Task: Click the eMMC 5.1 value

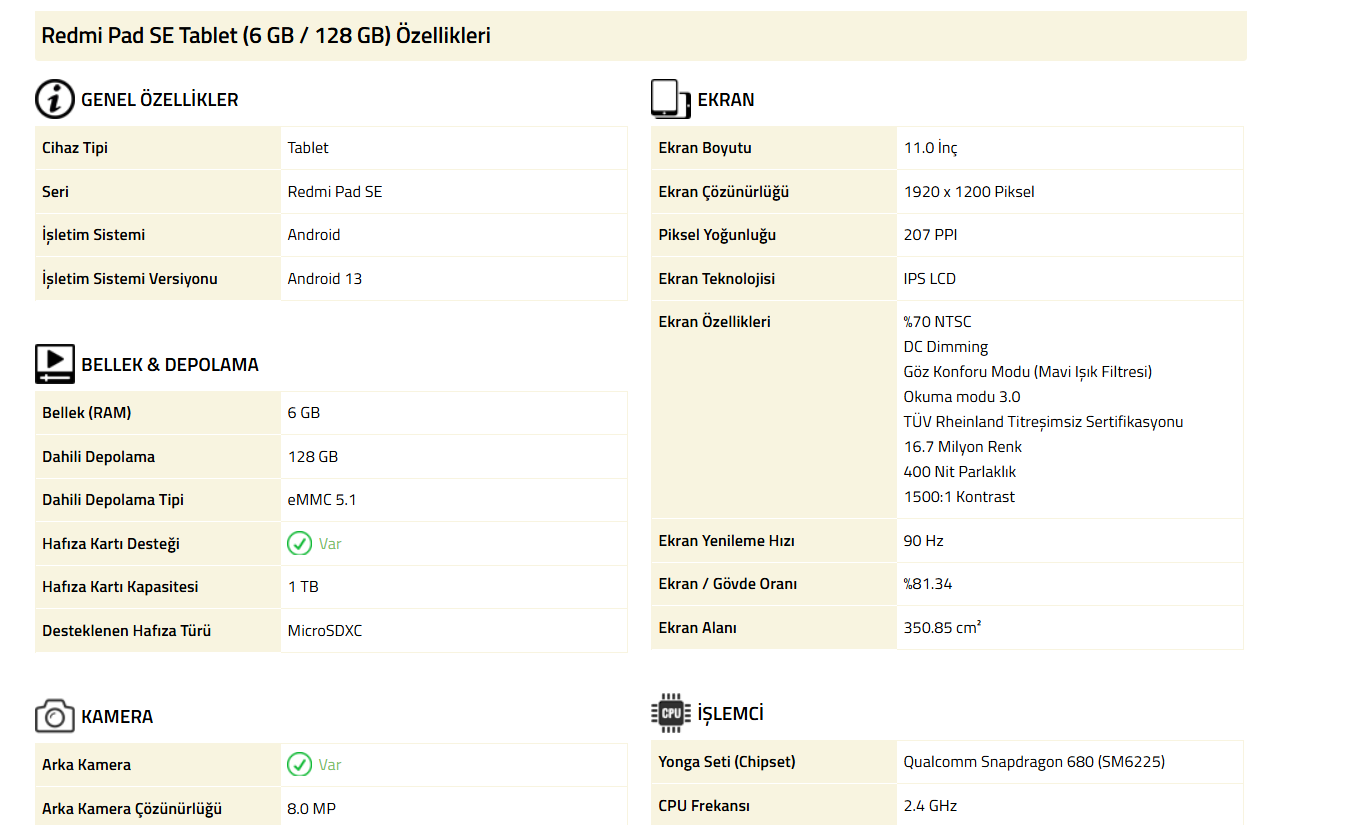Action: (322, 500)
